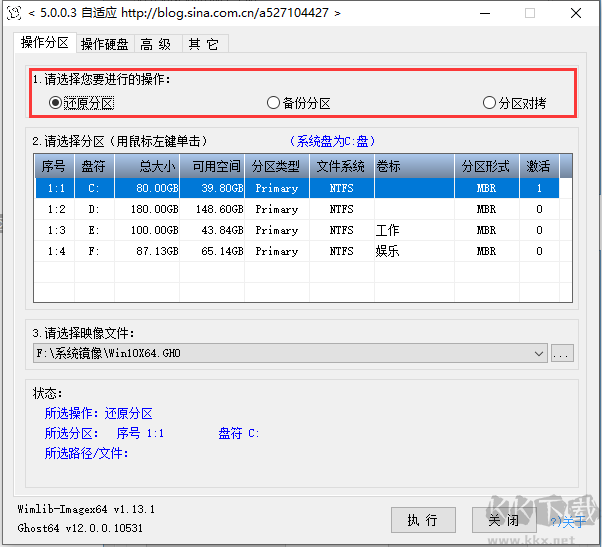602x547 pixels.
Task: Switch to the 其它 tab
Action: (203, 44)
